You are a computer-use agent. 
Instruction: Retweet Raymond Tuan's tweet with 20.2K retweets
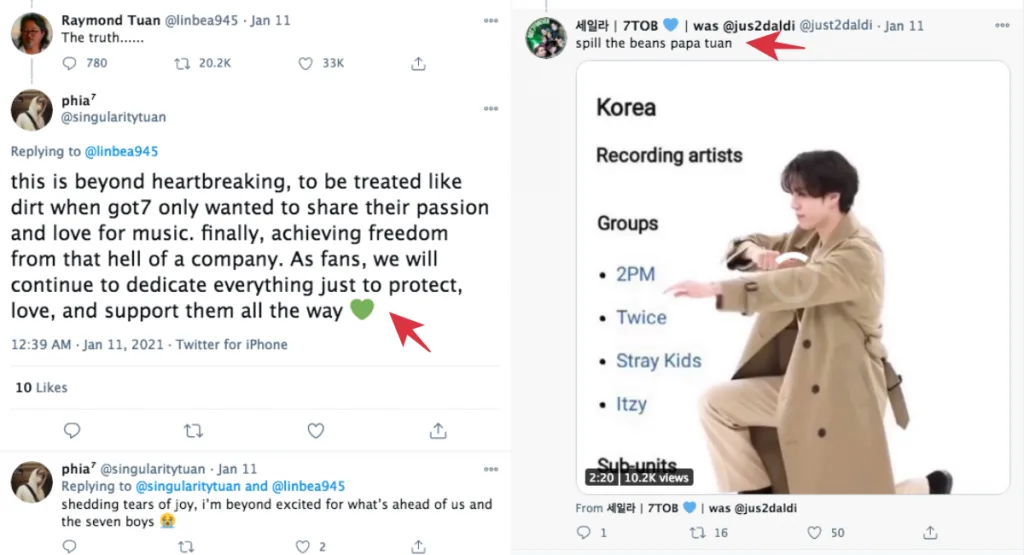point(183,63)
